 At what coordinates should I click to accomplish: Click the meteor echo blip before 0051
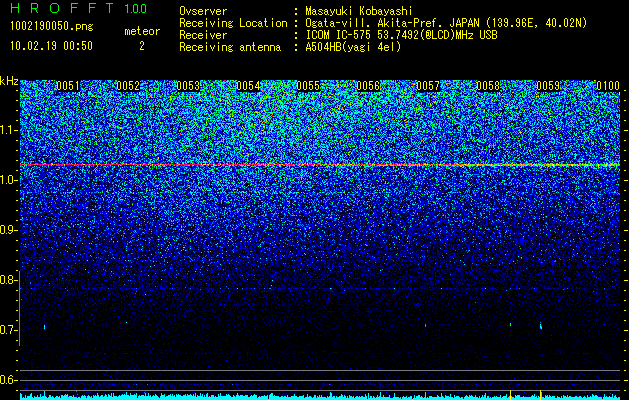(45, 327)
